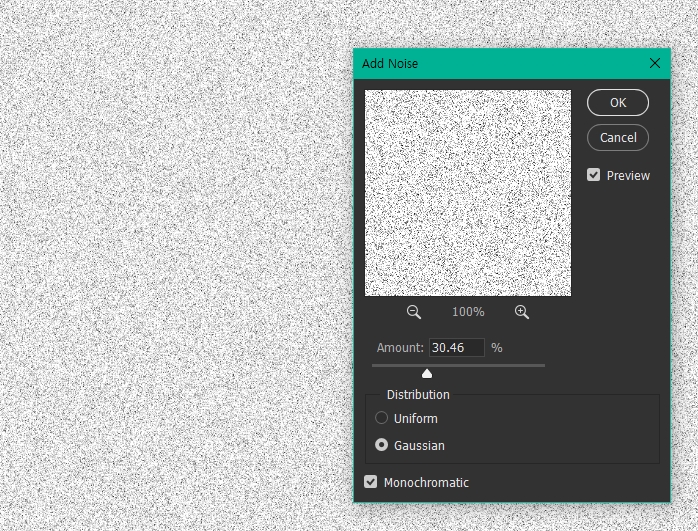This screenshot has height=531, width=698.
Task: Cancel the Add Noise dialog
Action: click(618, 138)
